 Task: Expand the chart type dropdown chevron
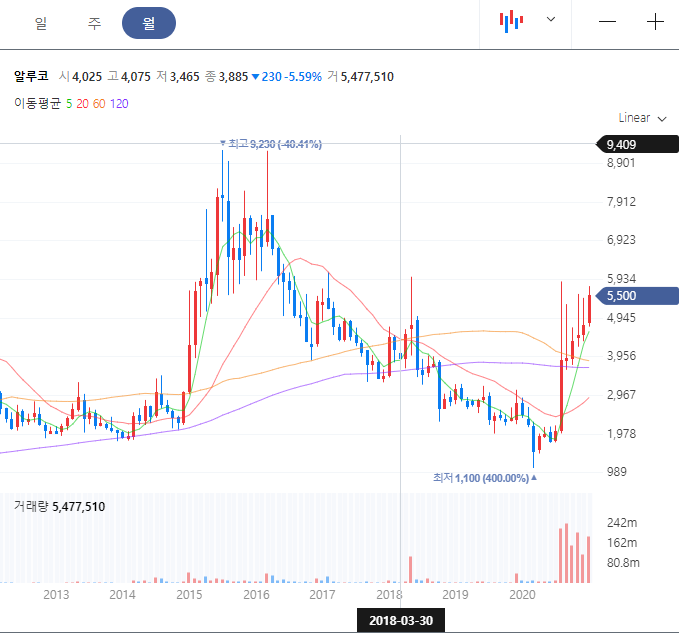[551, 19]
